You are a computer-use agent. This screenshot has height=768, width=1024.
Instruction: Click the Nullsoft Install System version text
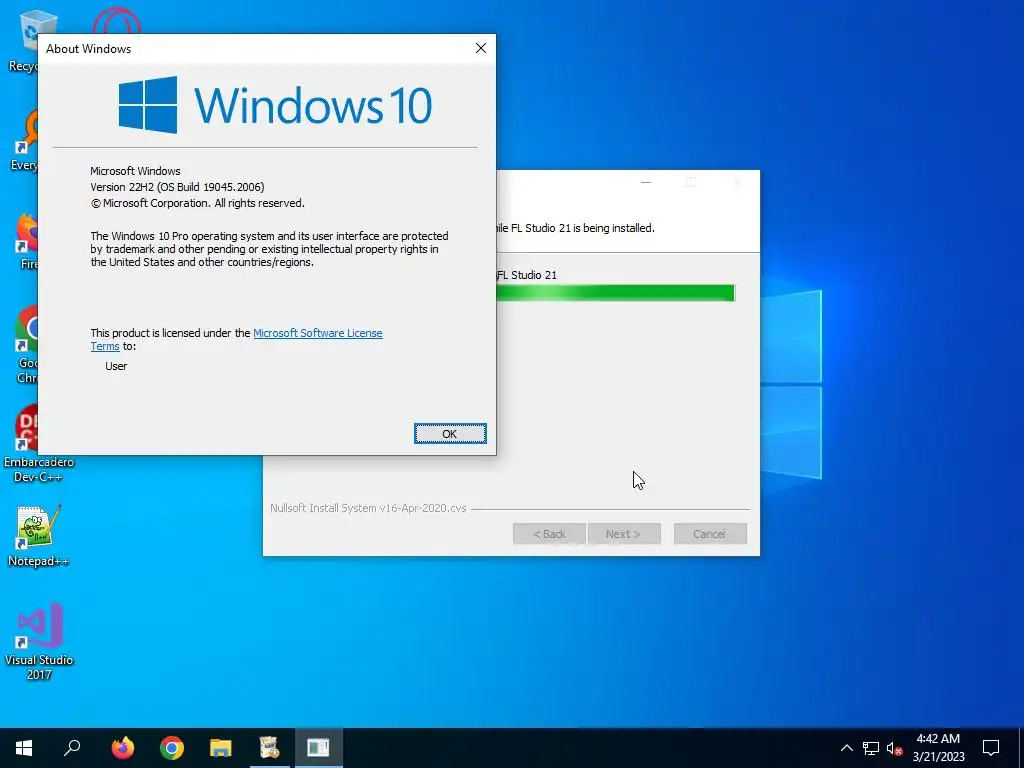point(368,508)
